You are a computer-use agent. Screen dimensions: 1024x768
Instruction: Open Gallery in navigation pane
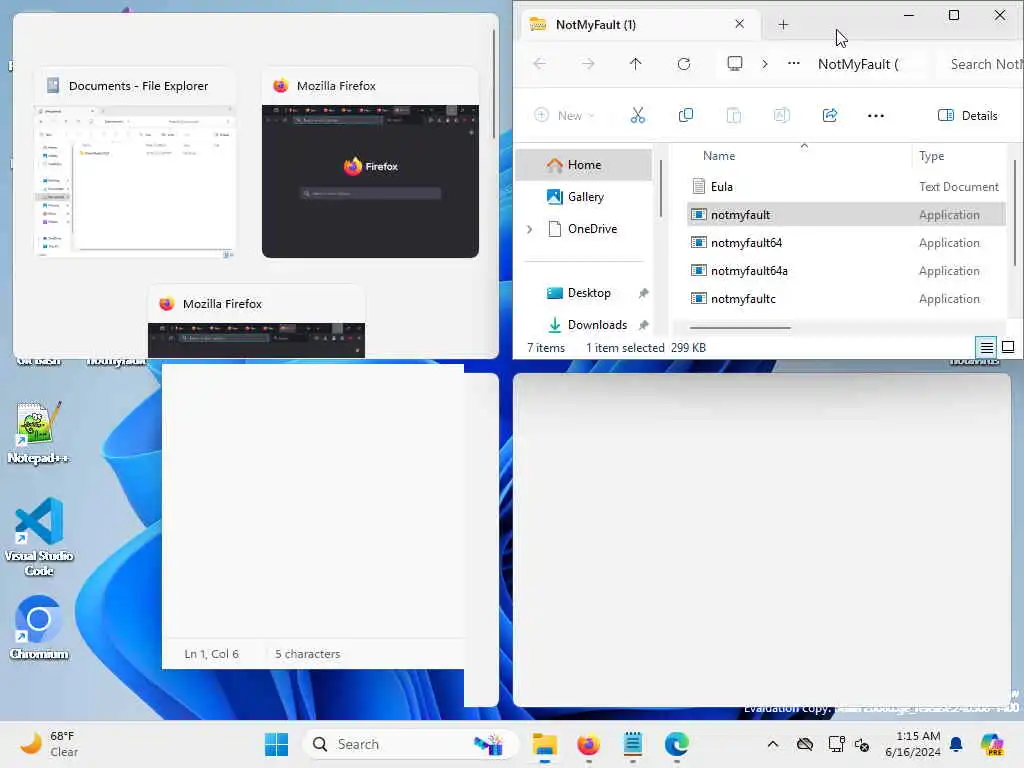click(584, 197)
